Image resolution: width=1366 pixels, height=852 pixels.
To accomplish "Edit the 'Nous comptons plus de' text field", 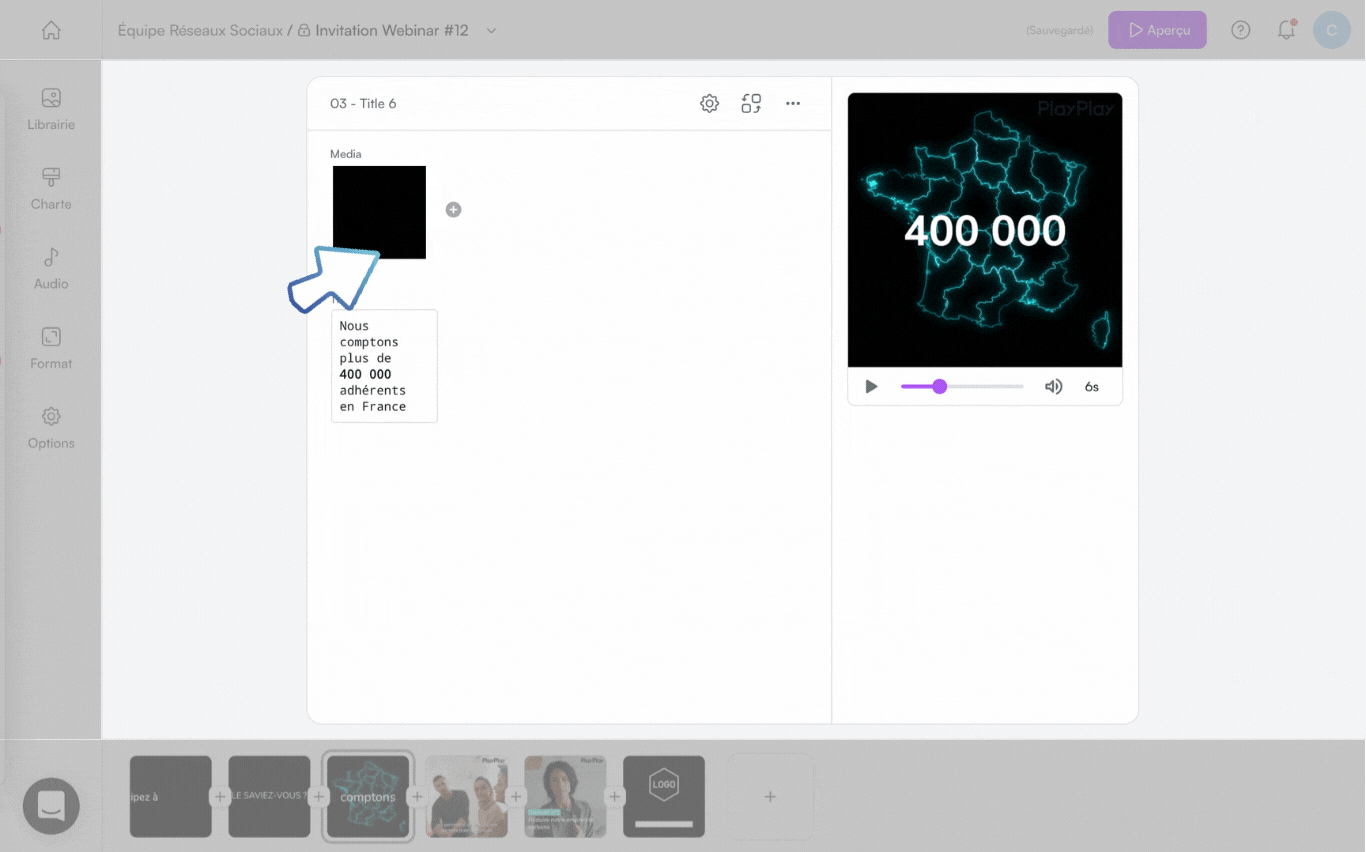I will pos(384,366).
